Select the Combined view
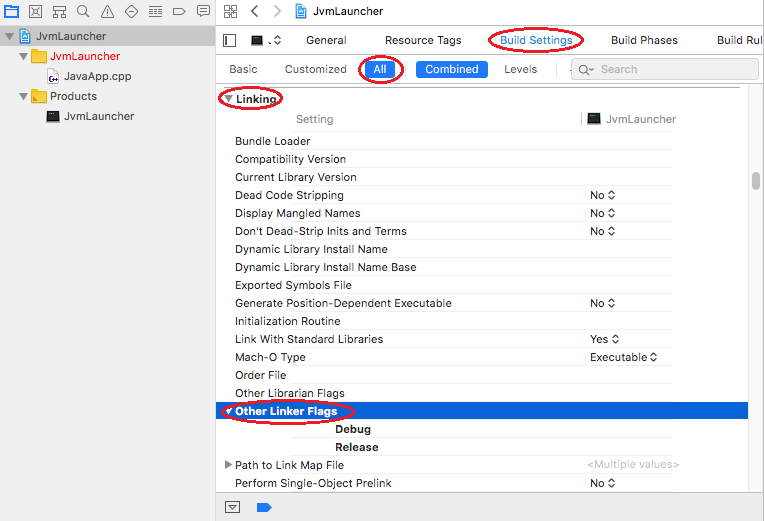The width and height of the screenshot is (764, 521). 452,69
